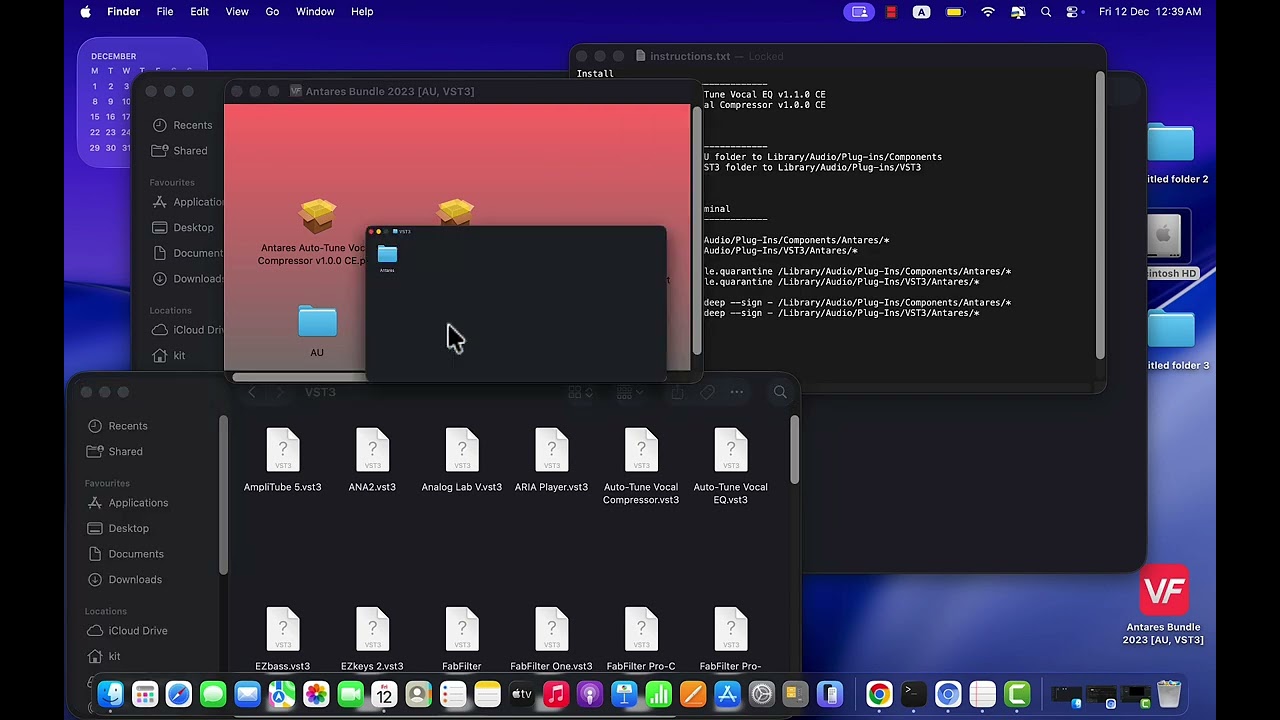Click the Share button in VST3 toolbar
The image size is (1280, 720).
click(x=677, y=392)
